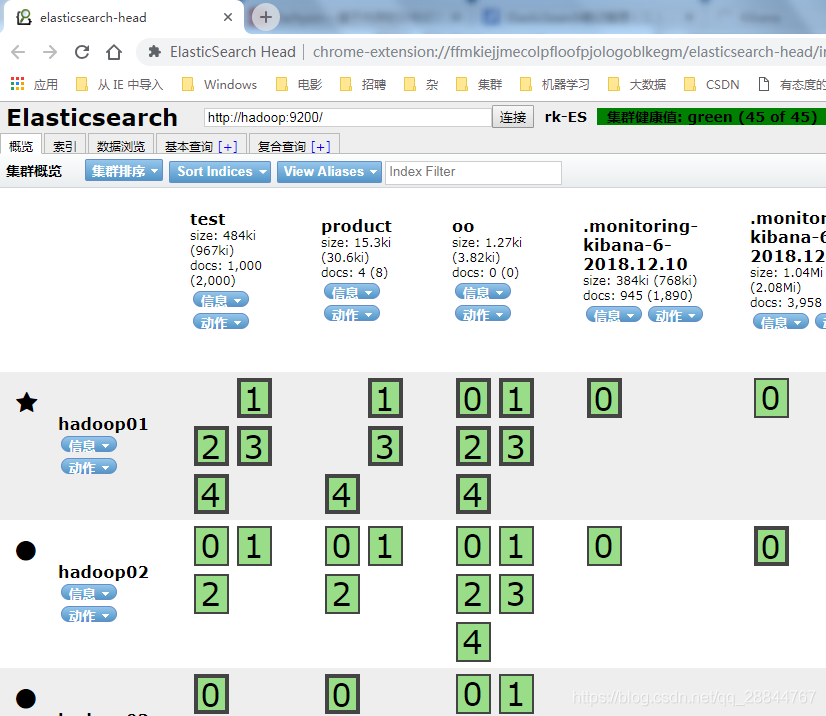826x716 pixels.
Task: Open the Sort Indices dropdown
Action: click(220, 172)
